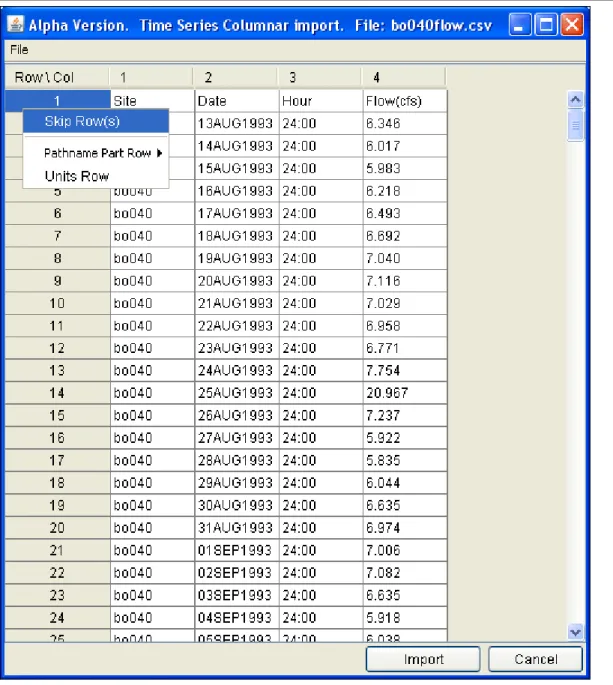Screen dimensions: 613x685
Task: Select row header 24
Action: (x=57, y=617)
